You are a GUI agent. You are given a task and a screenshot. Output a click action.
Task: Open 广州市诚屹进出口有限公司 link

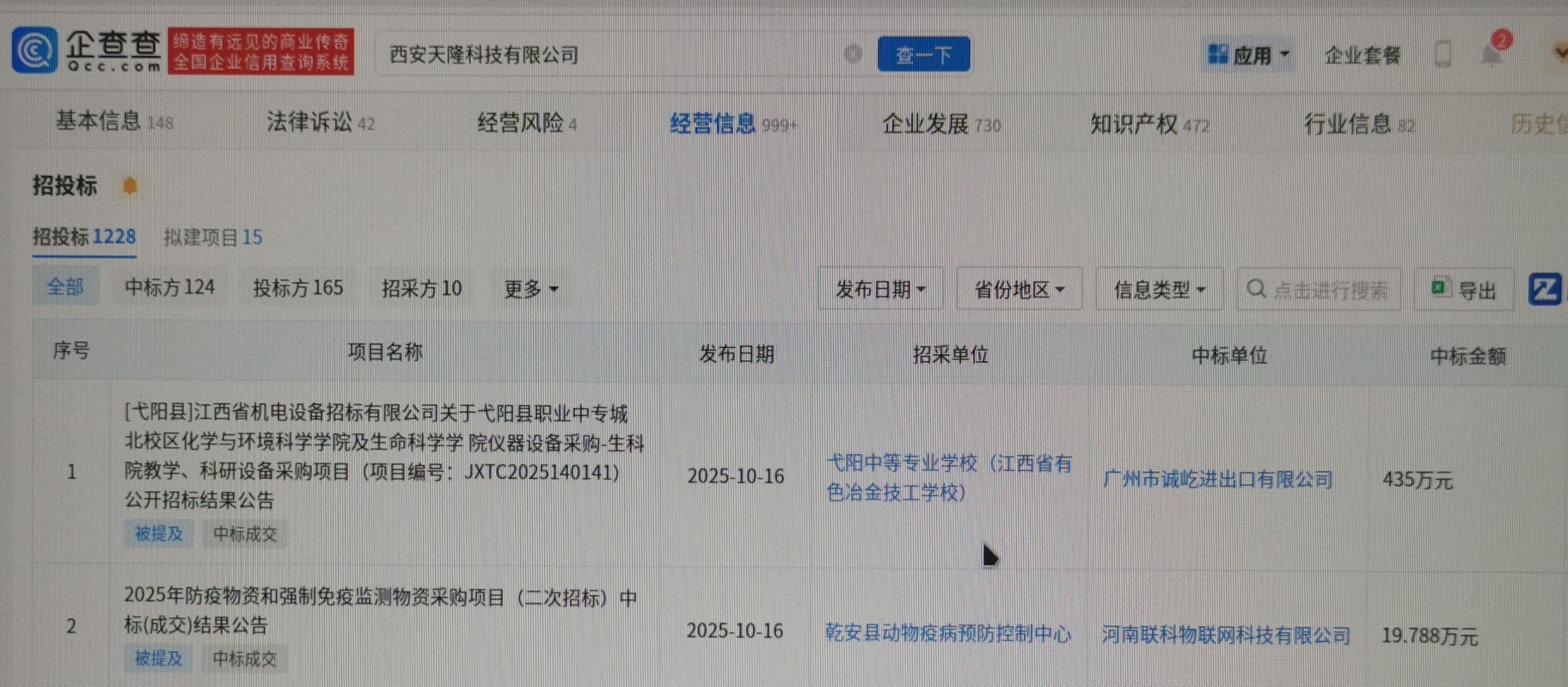(x=1217, y=480)
